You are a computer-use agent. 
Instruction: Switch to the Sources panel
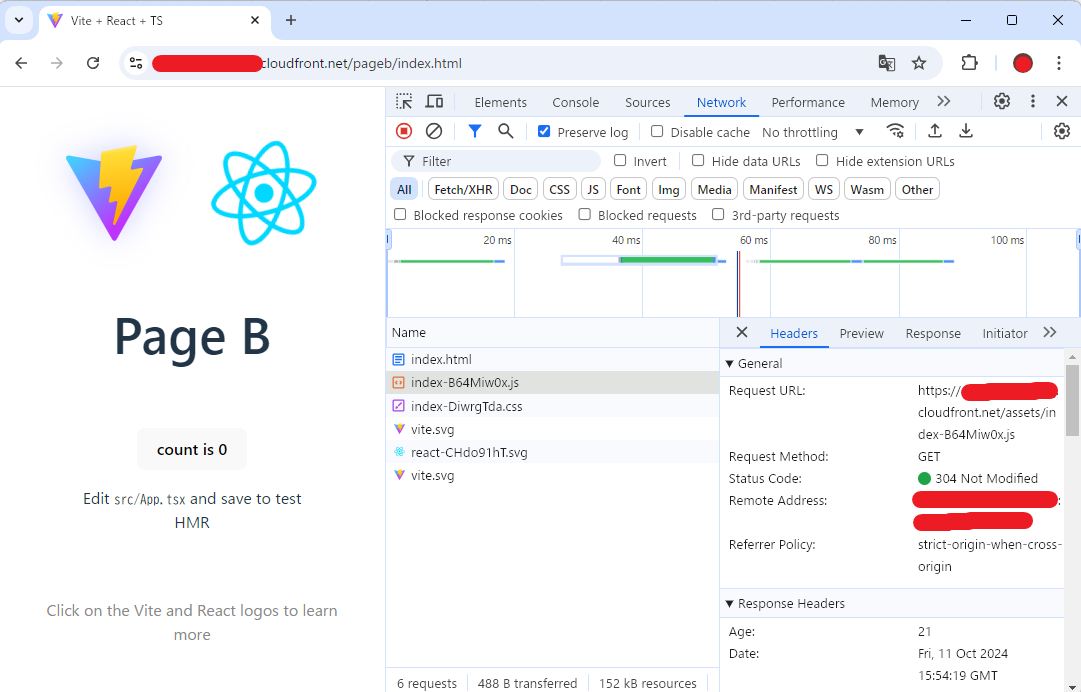pyautogui.click(x=647, y=102)
